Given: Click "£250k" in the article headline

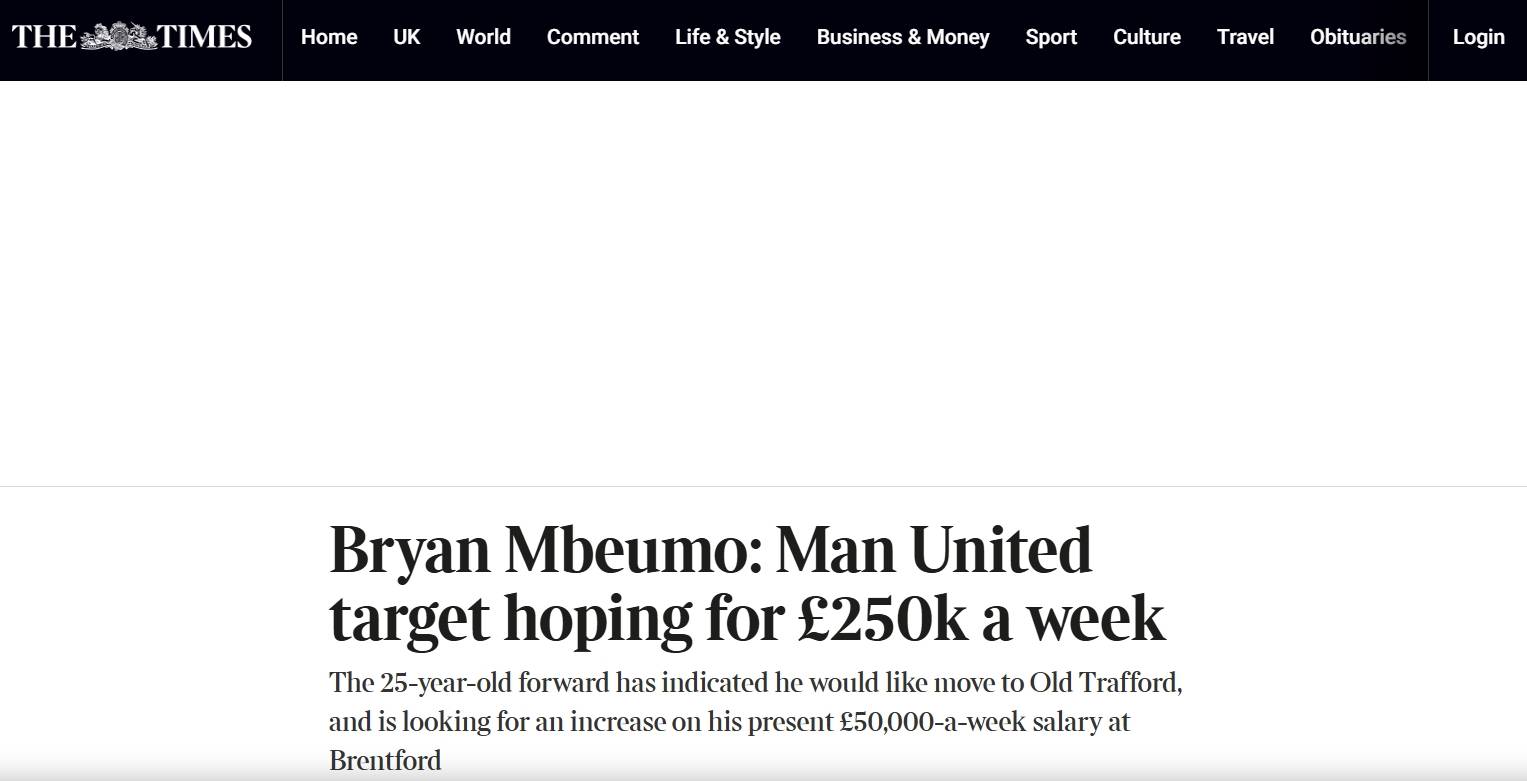Looking at the screenshot, I should (x=882, y=618).
